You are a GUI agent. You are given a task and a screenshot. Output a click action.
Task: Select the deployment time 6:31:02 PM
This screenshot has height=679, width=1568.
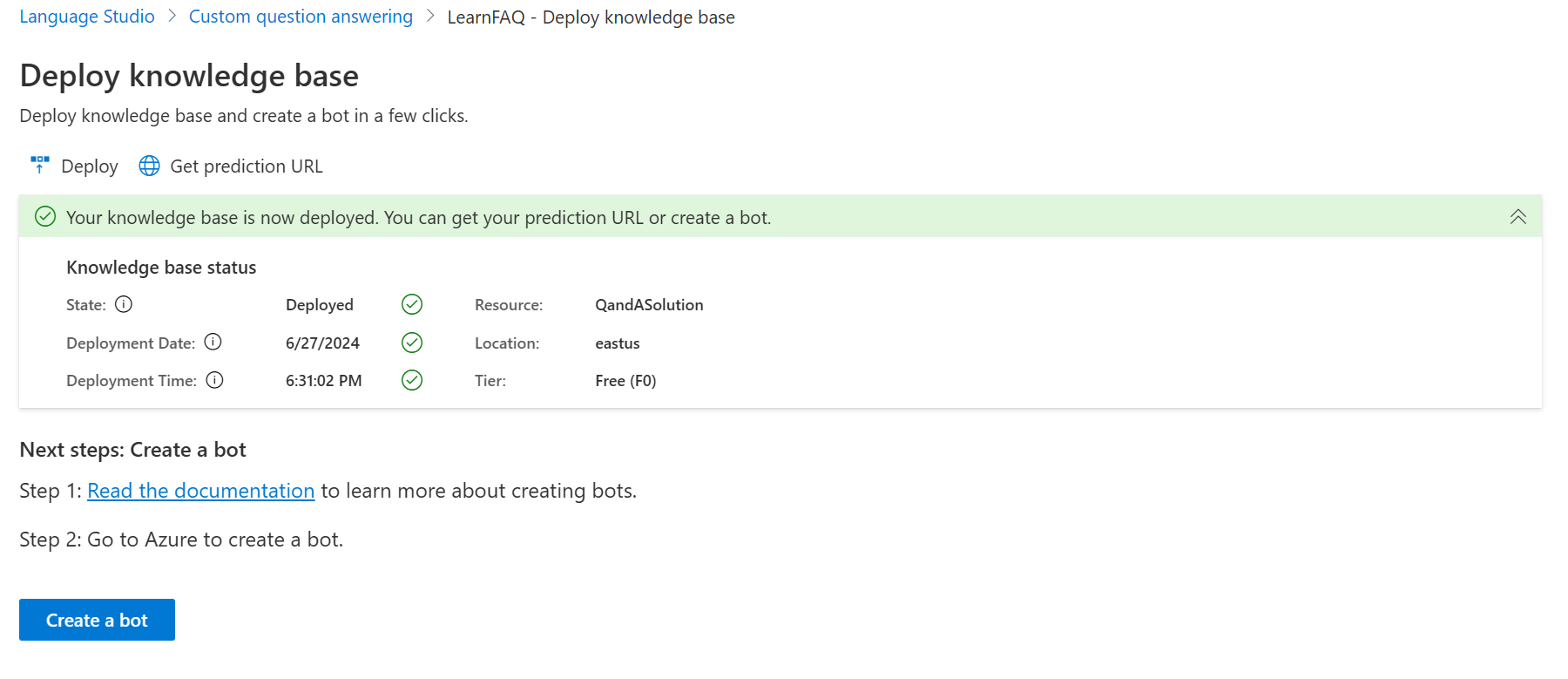[323, 381]
